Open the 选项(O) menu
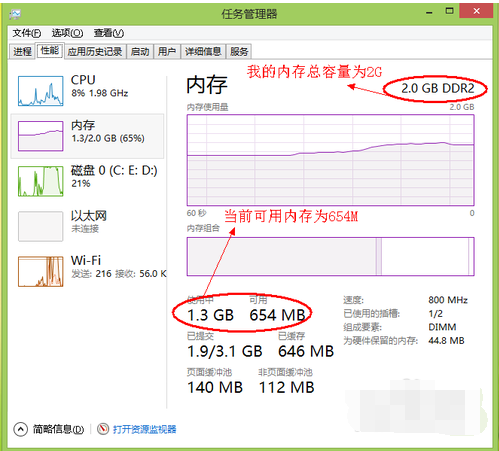499x451 pixels. (67, 33)
